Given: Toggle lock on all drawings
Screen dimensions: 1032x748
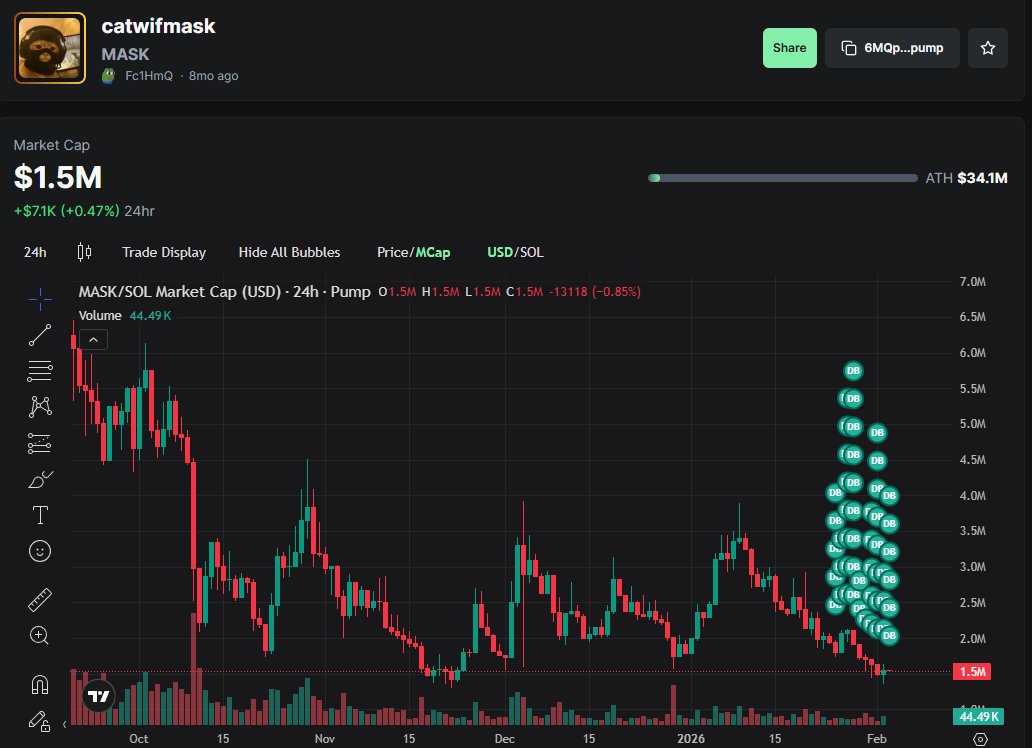Looking at the screenshot, I should [x=40, y=721].
